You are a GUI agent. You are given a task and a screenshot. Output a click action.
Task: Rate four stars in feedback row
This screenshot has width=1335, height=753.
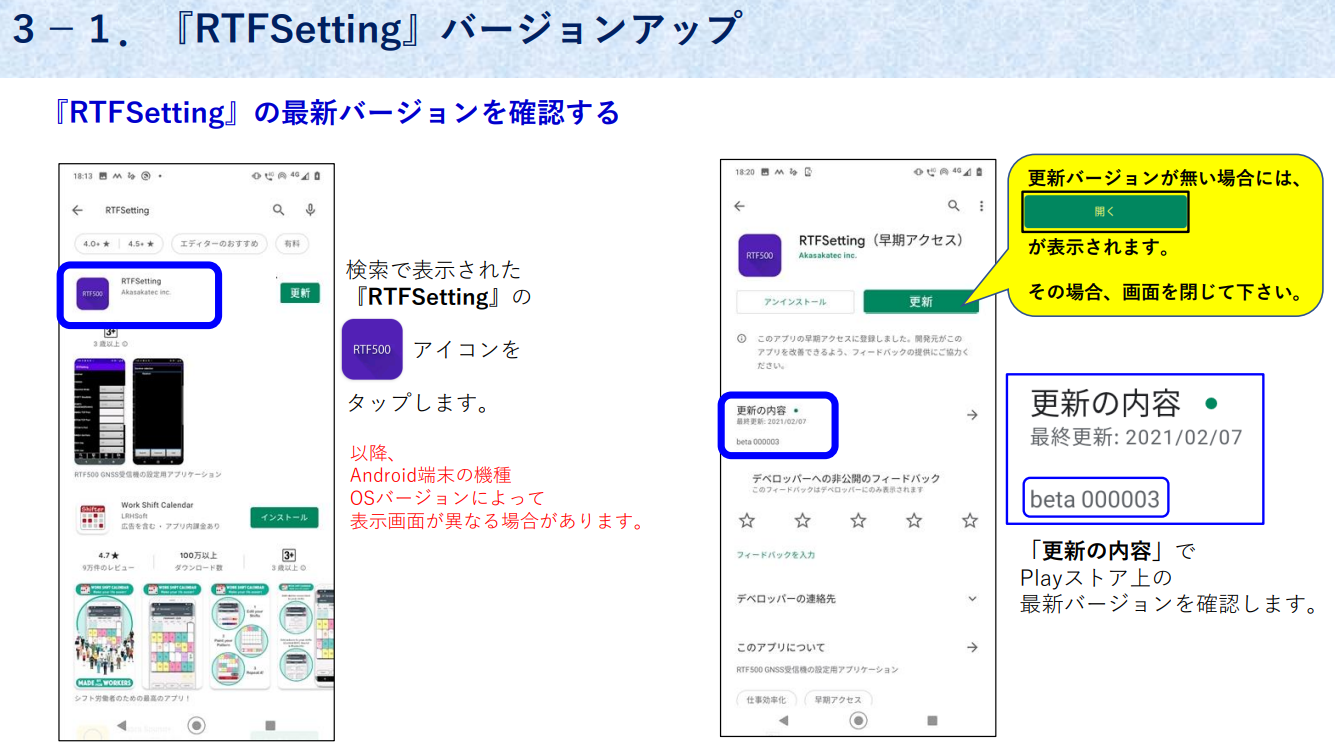coord(914,520)
